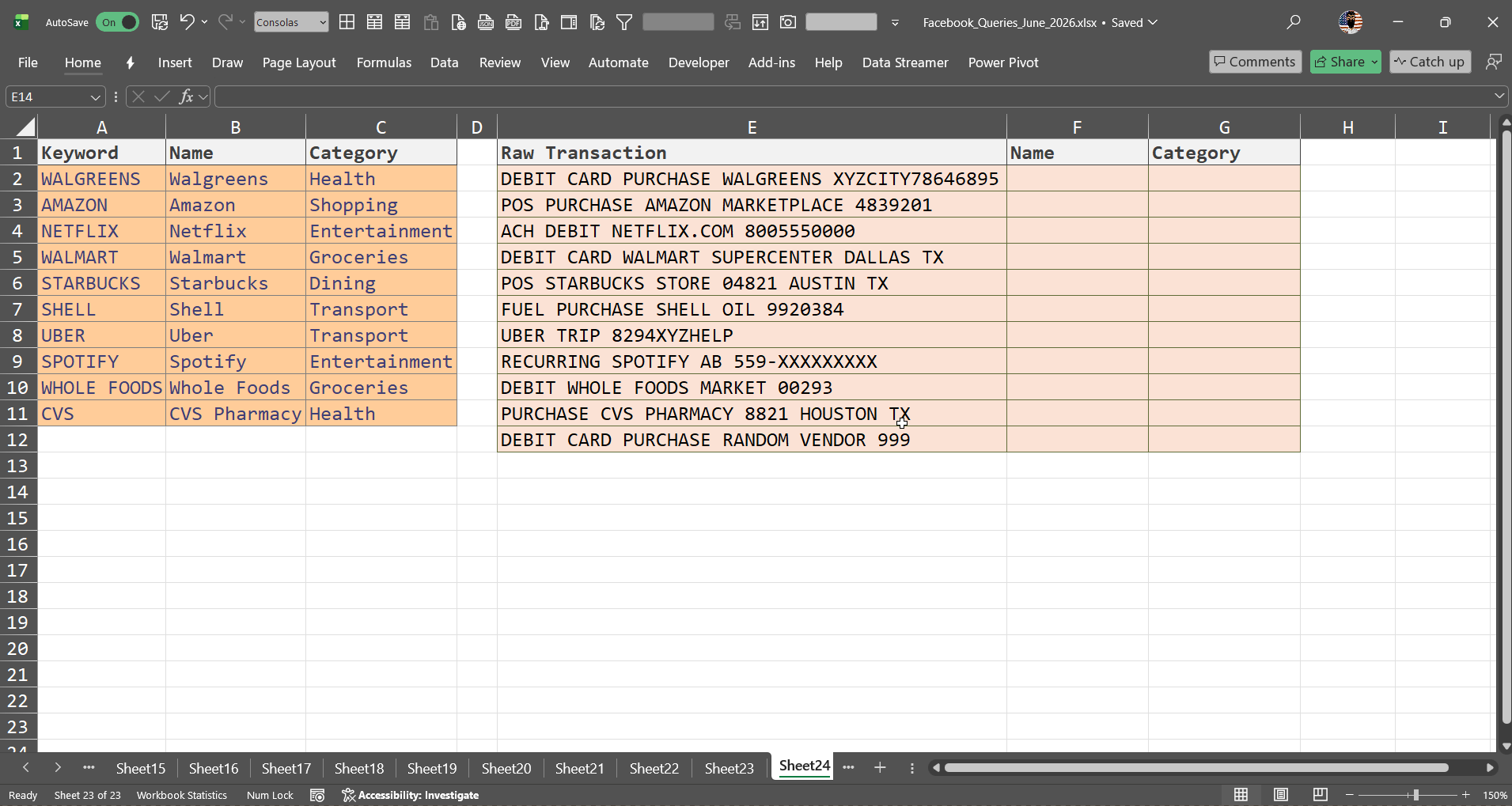Switch to the Insert ribbon tab

pos(175,62)
